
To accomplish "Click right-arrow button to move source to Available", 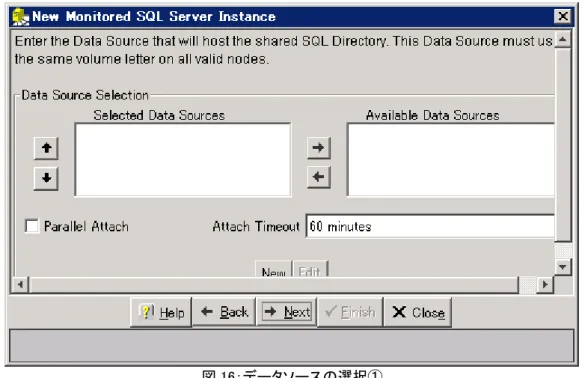I will pos(318,148).
